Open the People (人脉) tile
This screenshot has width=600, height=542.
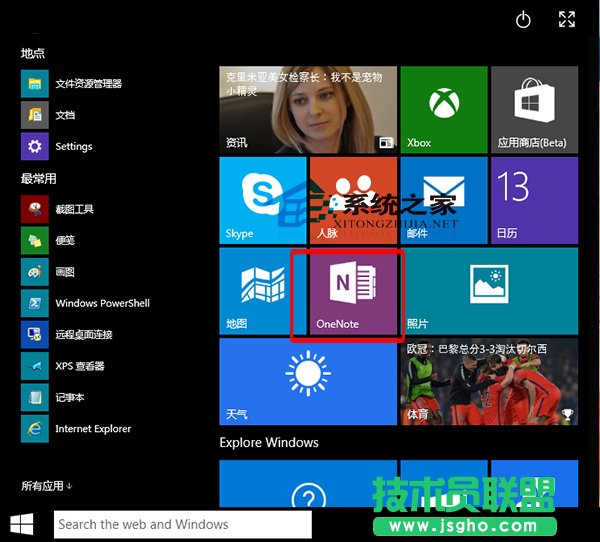point(352,200)
